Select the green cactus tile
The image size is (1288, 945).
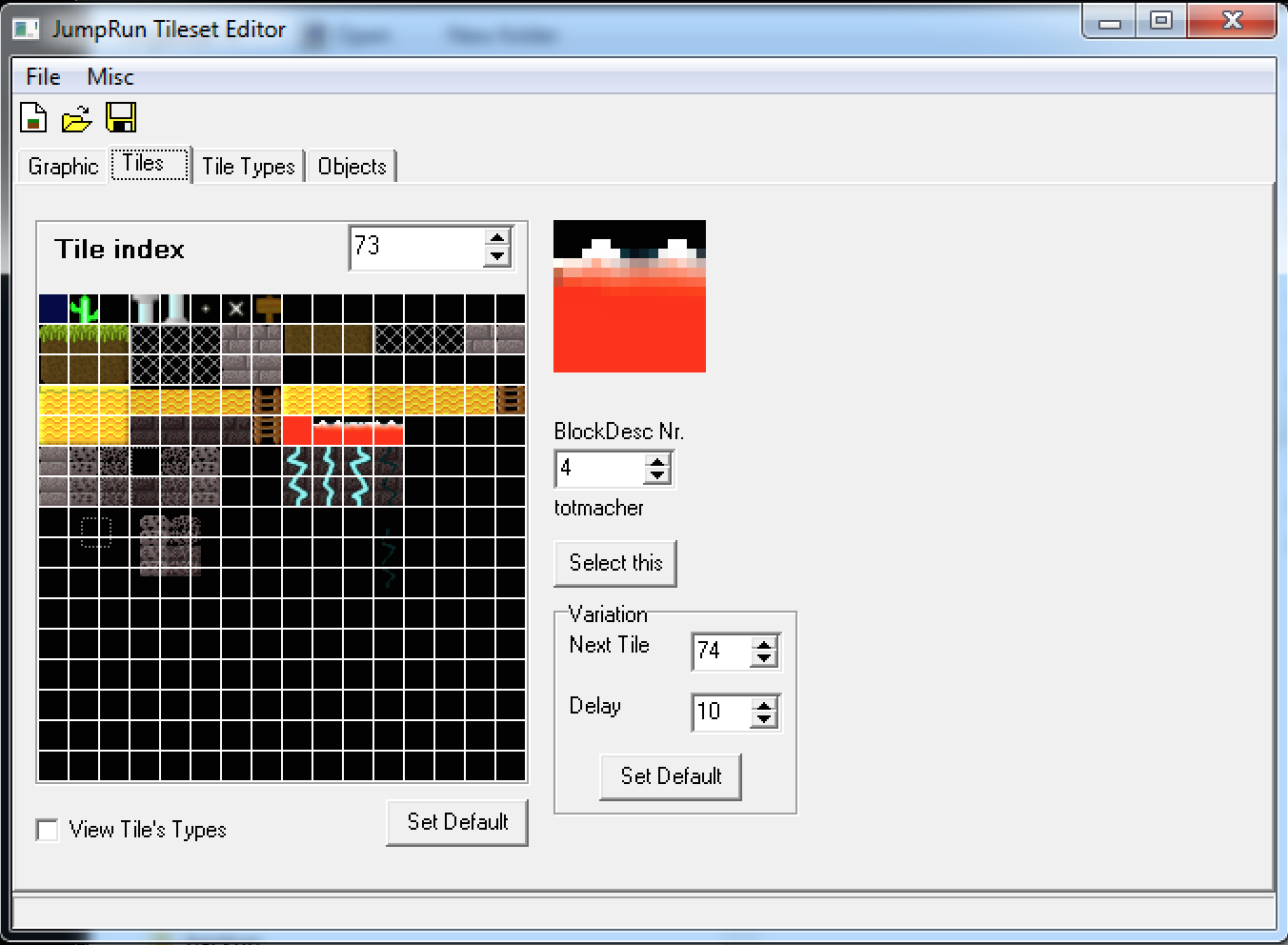point(85,309)
